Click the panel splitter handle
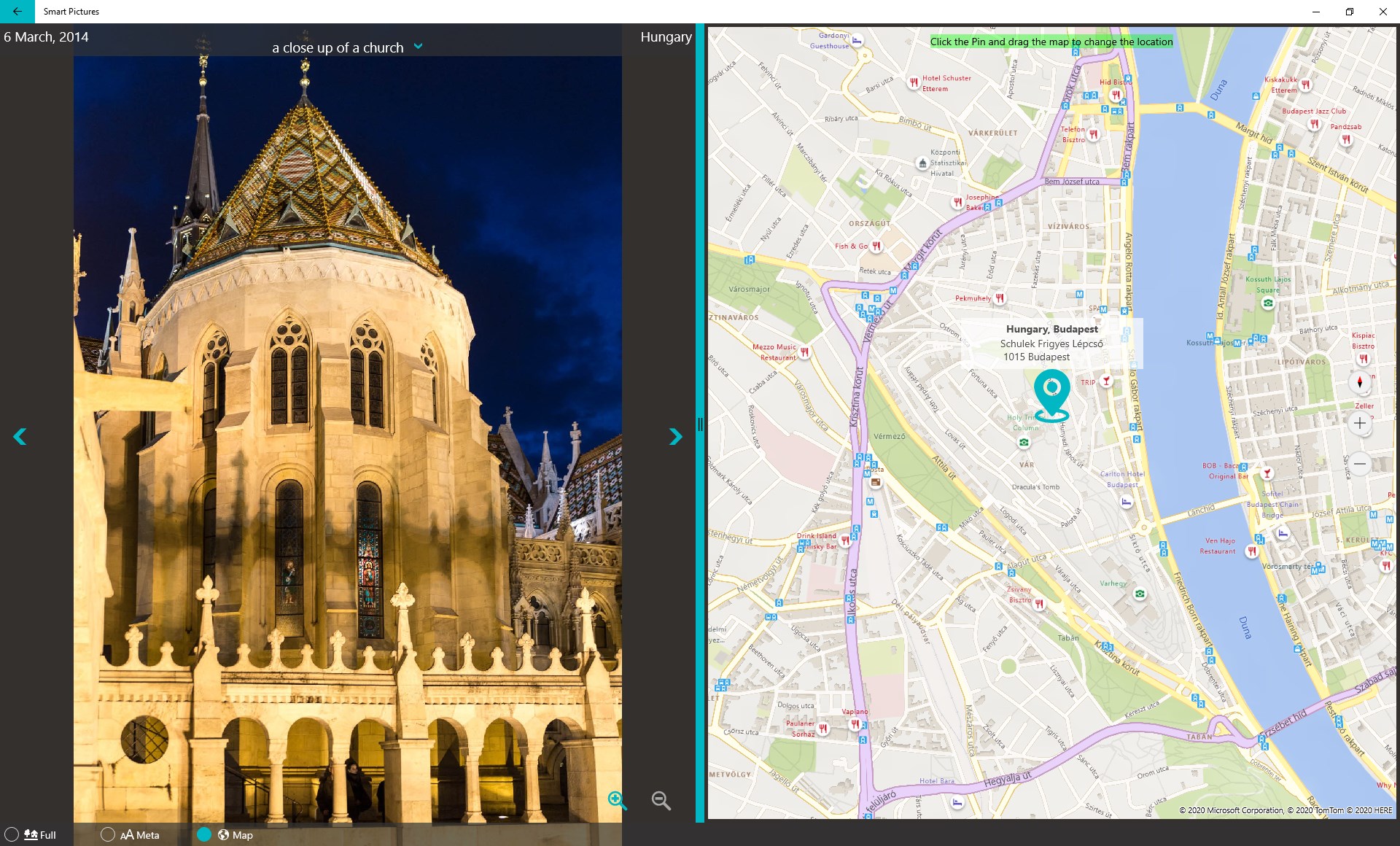Screen dimensions: 1400x846 click(700, 424)
